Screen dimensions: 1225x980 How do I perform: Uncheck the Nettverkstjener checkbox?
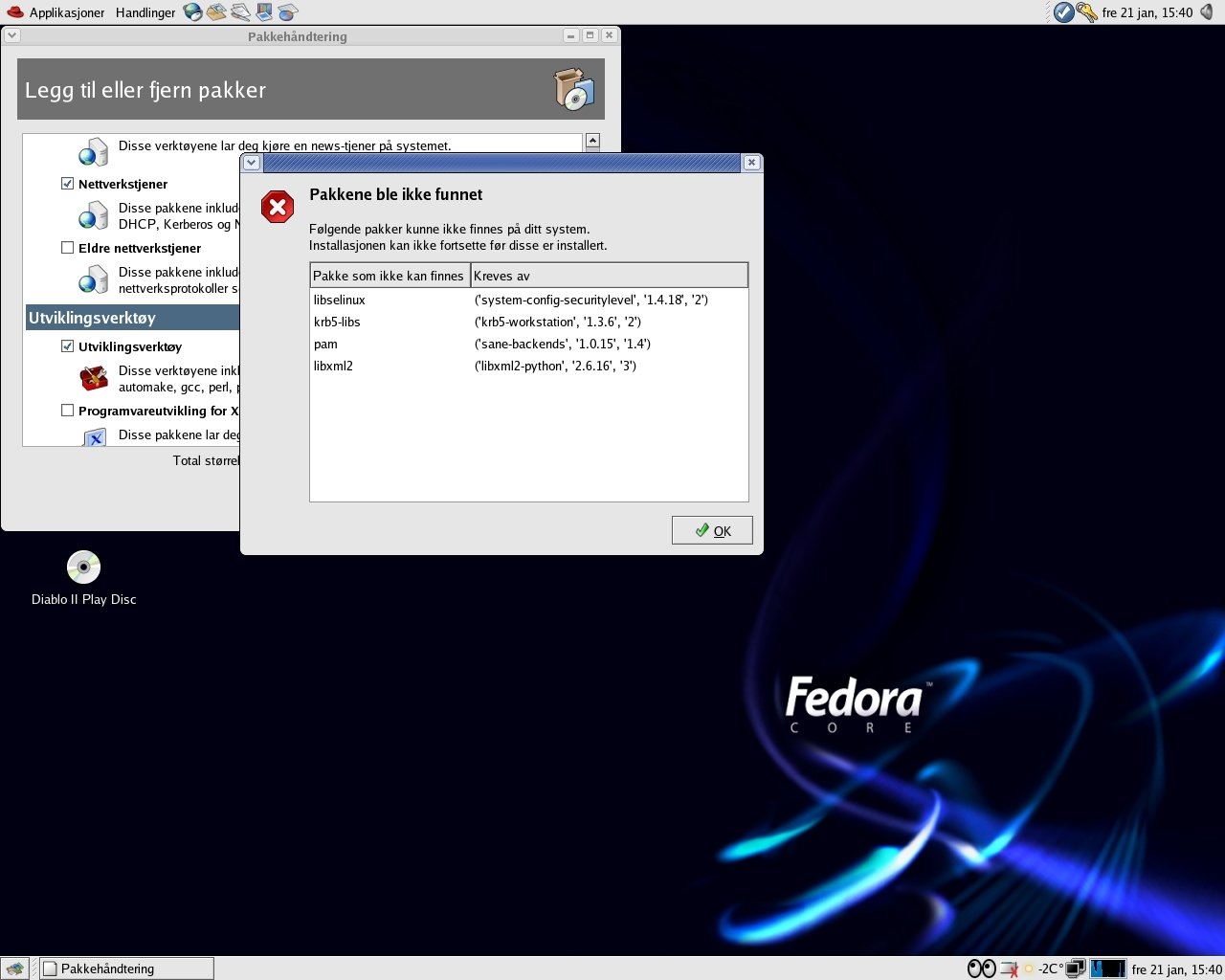tap(67, 184)
